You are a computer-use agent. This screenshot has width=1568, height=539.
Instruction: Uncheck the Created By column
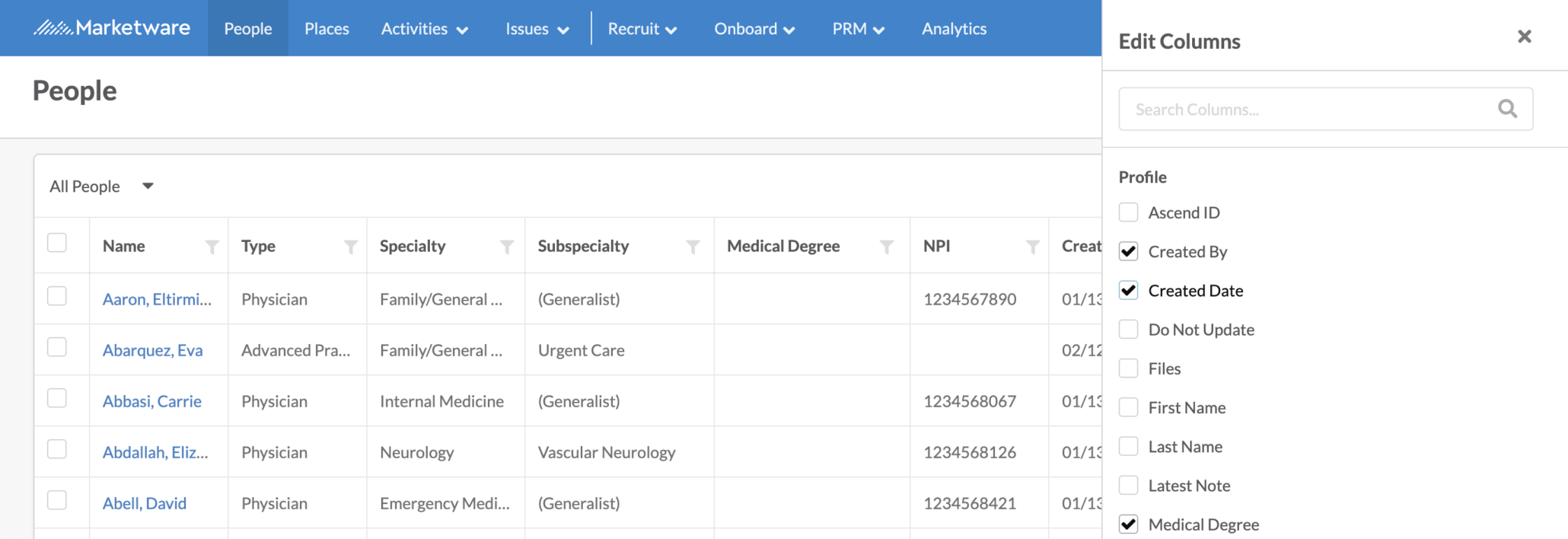(1129, 251)
